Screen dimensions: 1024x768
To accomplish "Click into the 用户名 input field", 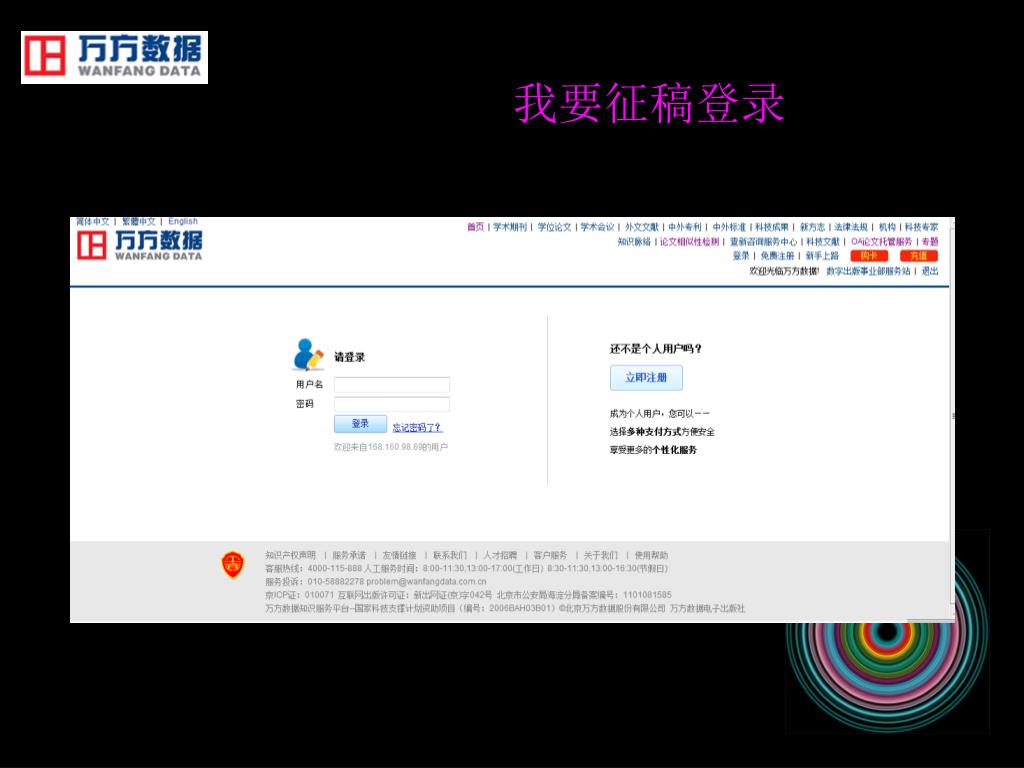I will click(x=392, y=385).
